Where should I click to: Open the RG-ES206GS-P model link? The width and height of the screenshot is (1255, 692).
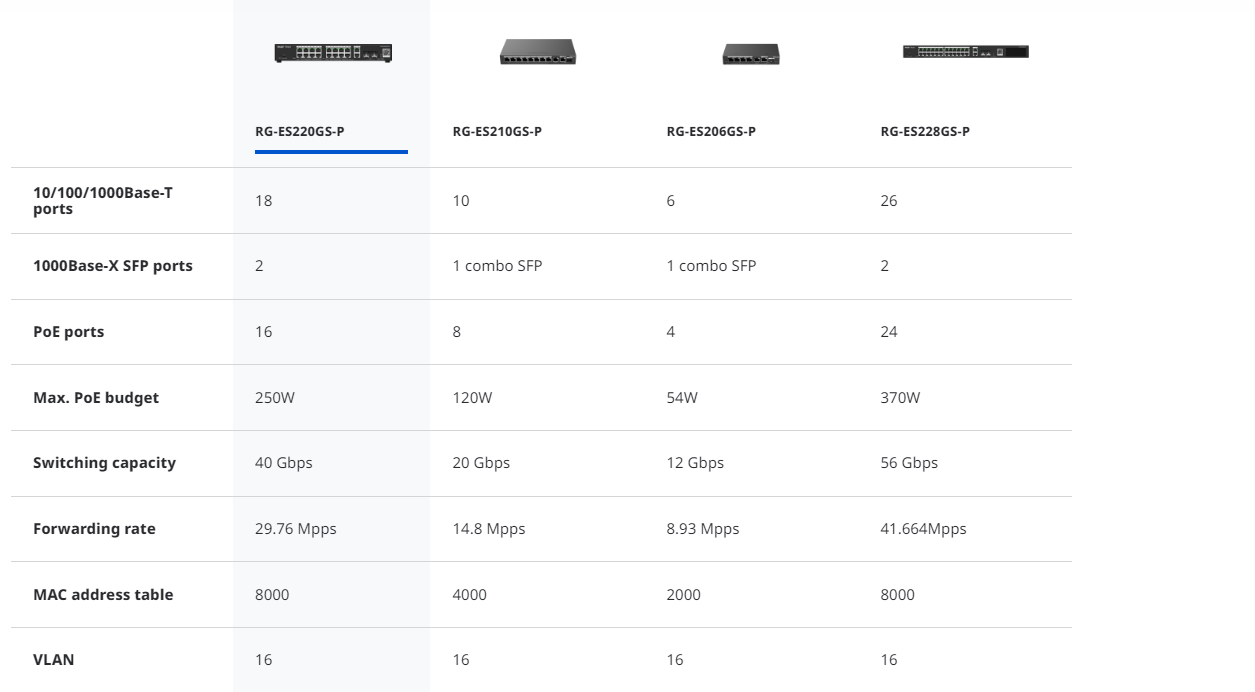711,131
